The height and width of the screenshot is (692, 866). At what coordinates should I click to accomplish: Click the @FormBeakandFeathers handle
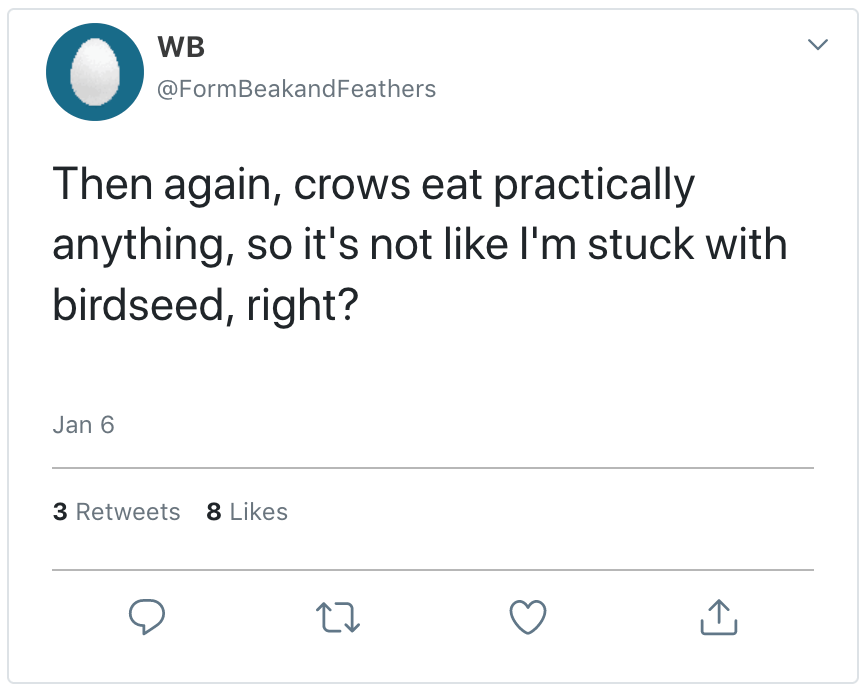click(x=296, y=89)
